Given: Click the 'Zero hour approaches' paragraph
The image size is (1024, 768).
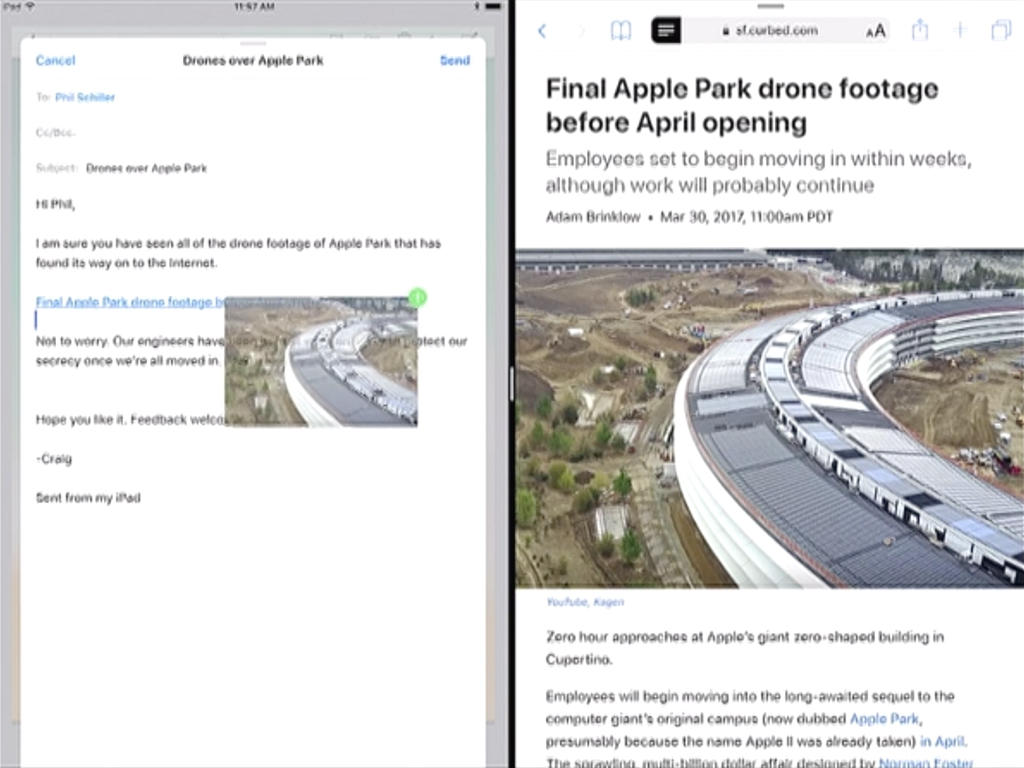Looking at the screenshot, I should [744, 648].
